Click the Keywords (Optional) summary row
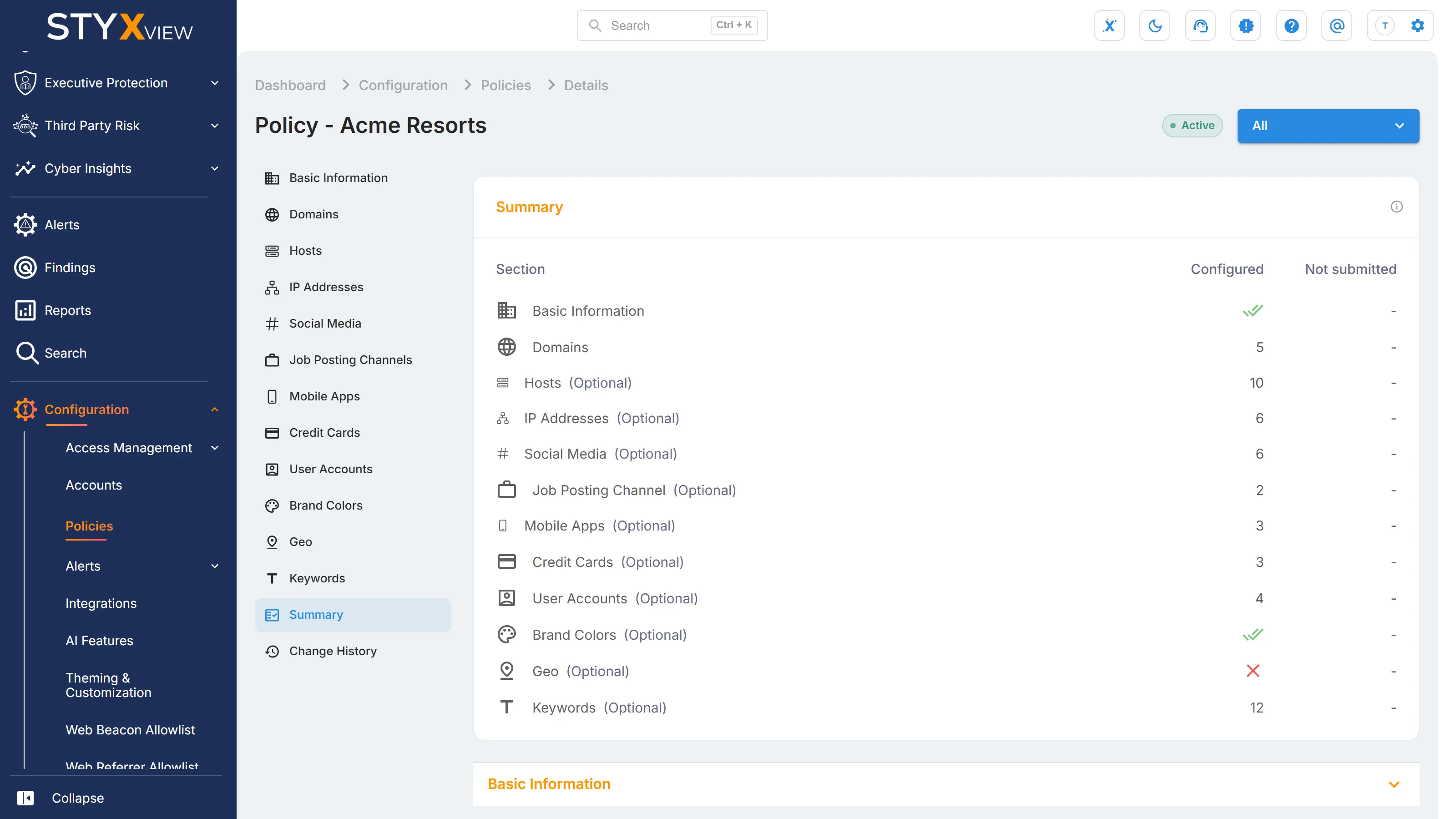The image size is (1456, 819). 945,708
